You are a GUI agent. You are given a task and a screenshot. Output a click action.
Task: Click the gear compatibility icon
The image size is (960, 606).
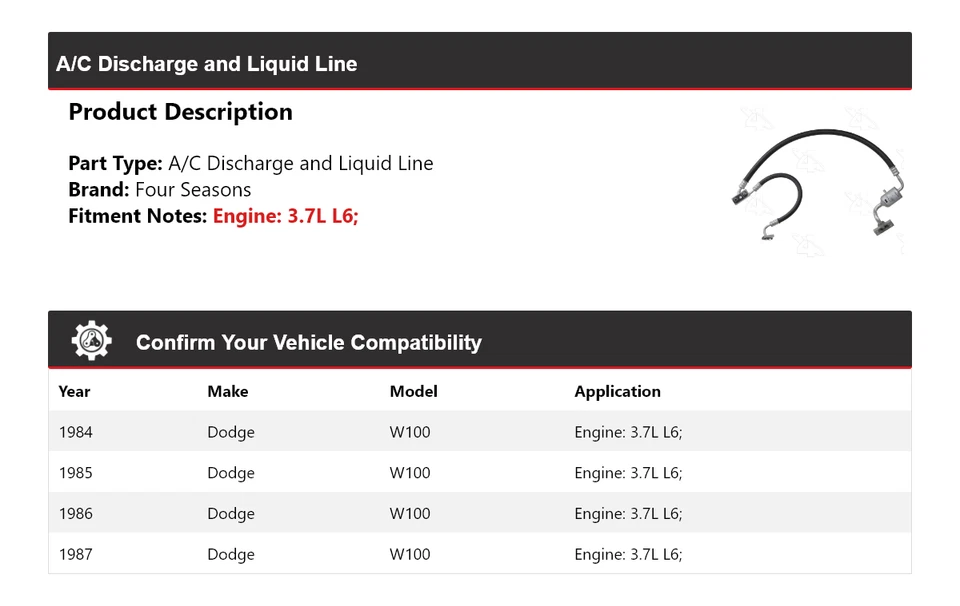(x=91, y=341)
